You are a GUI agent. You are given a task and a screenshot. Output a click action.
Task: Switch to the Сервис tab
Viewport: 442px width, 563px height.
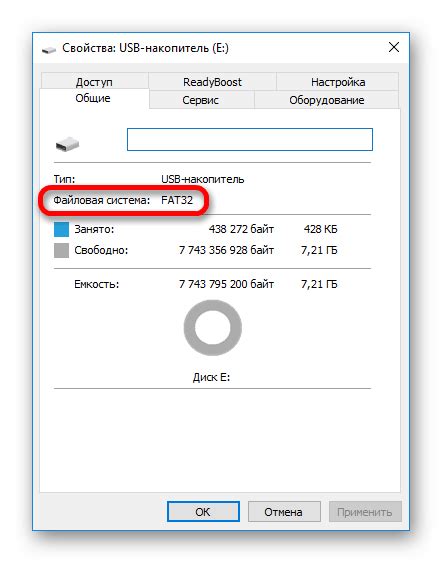200,100
